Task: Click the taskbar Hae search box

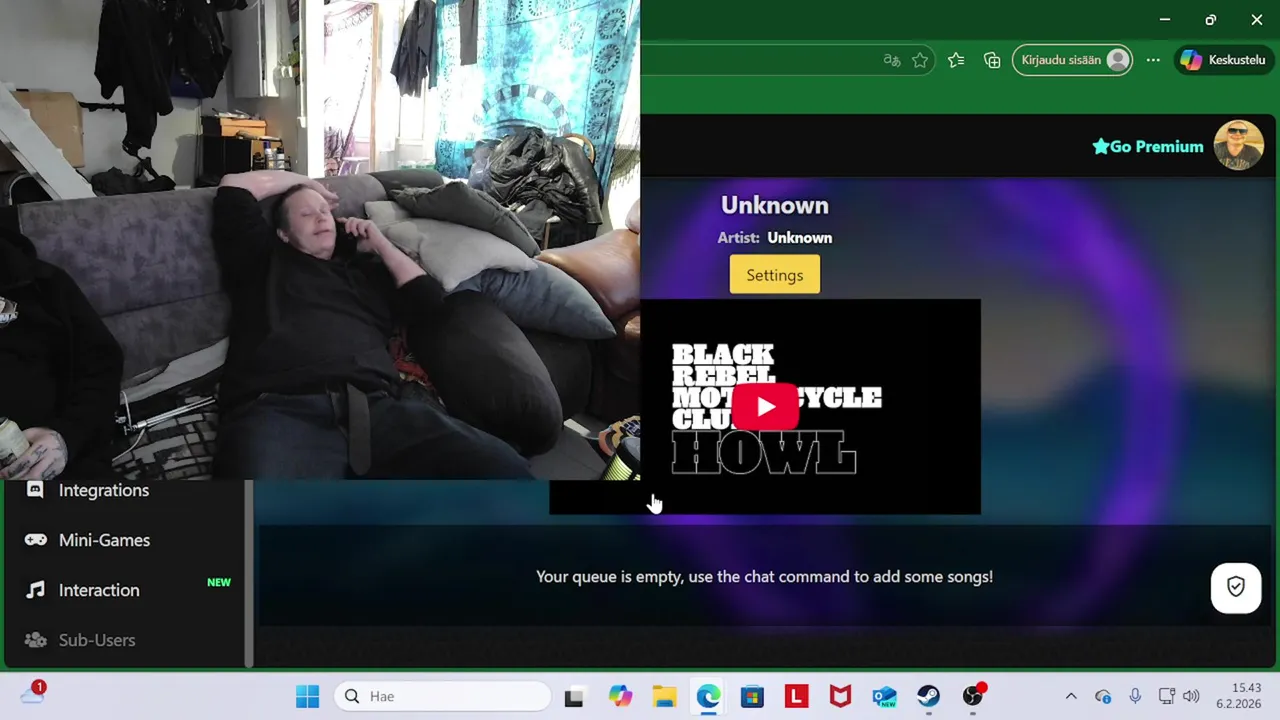Action: [443, 696]
